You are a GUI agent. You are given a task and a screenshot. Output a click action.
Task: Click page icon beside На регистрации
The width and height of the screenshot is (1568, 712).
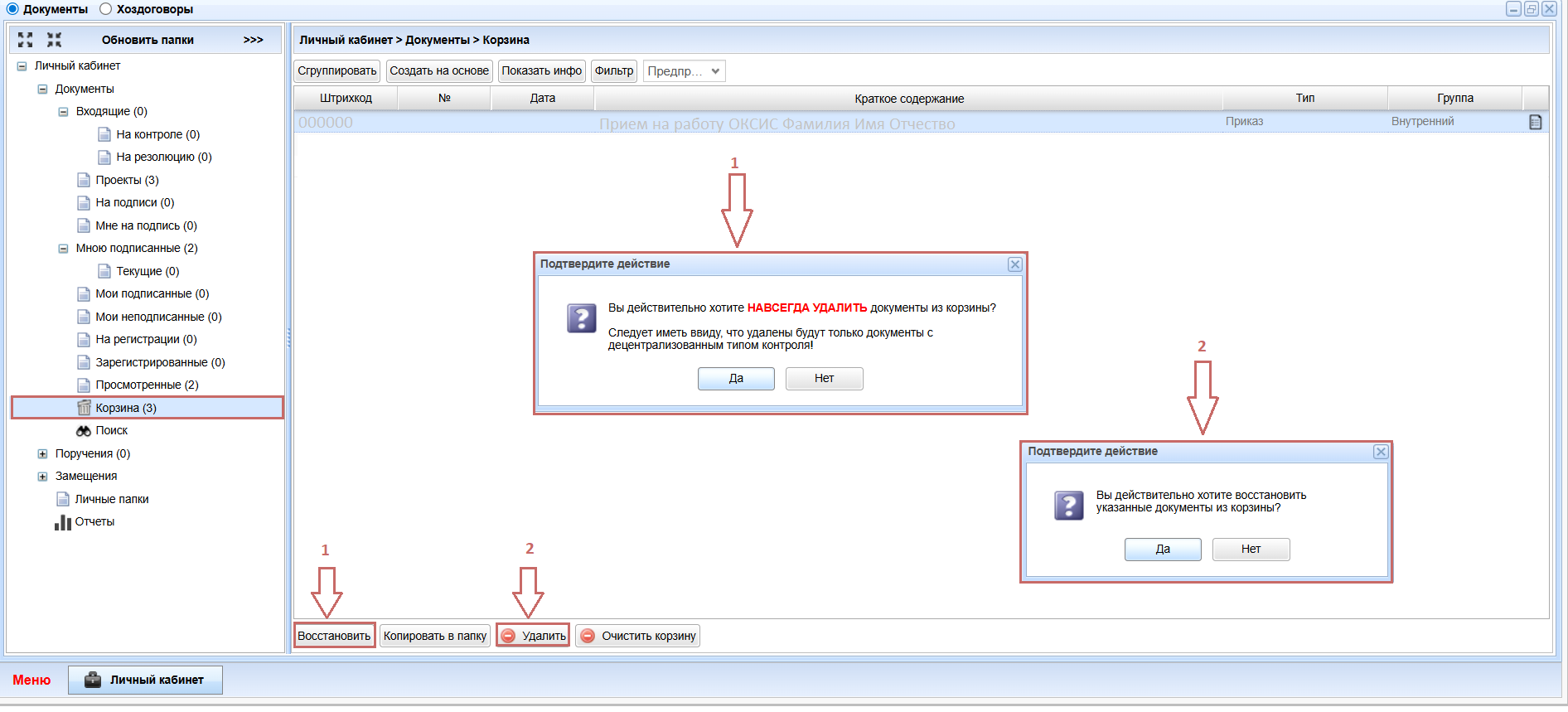pos(84,339)
